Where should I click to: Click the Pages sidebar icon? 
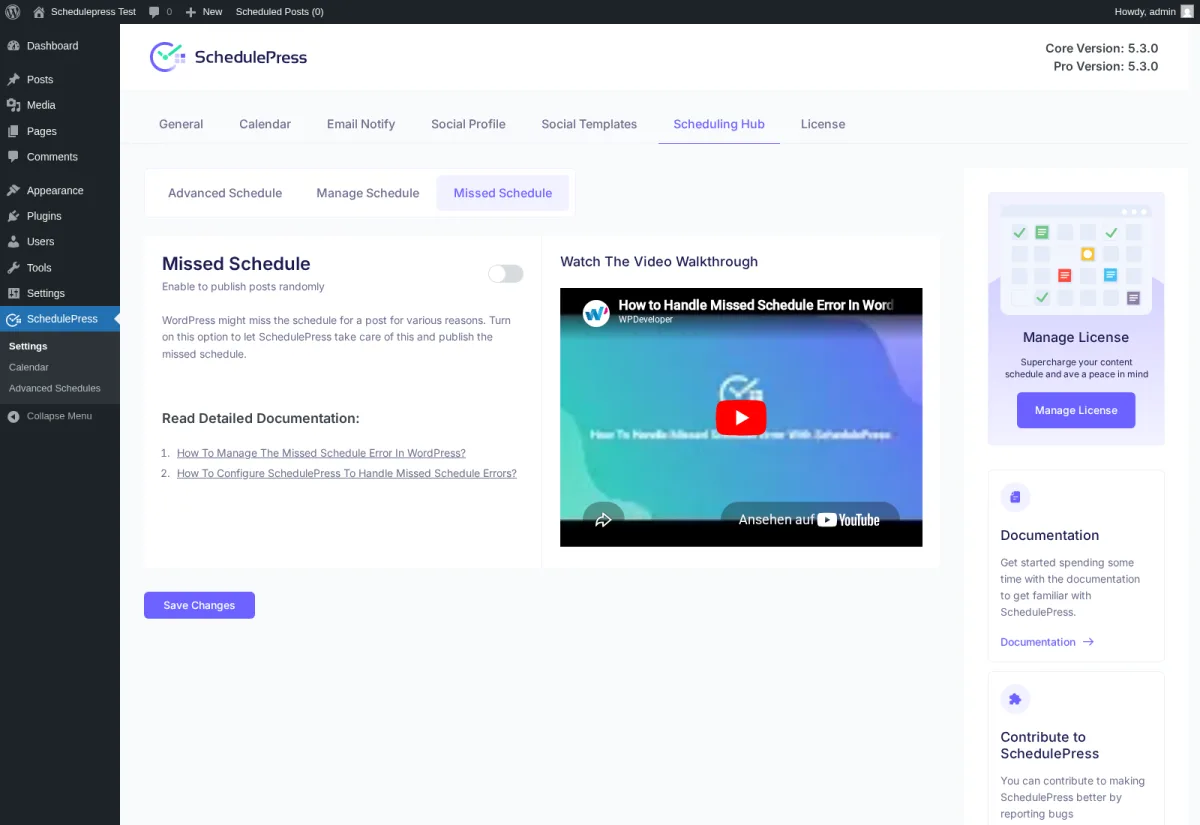point(13,131)
